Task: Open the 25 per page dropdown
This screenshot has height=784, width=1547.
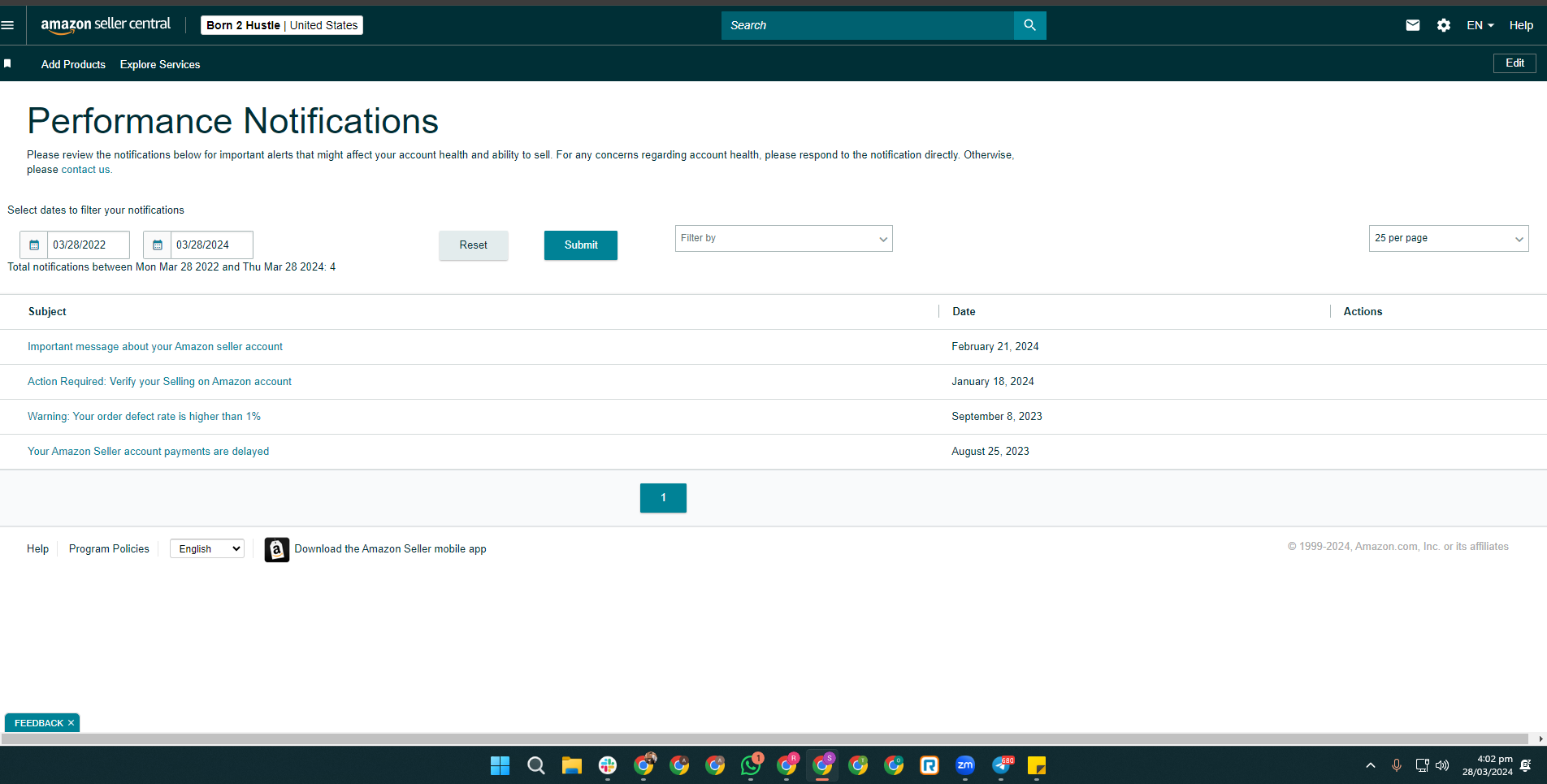Action: click(1449, 238)
